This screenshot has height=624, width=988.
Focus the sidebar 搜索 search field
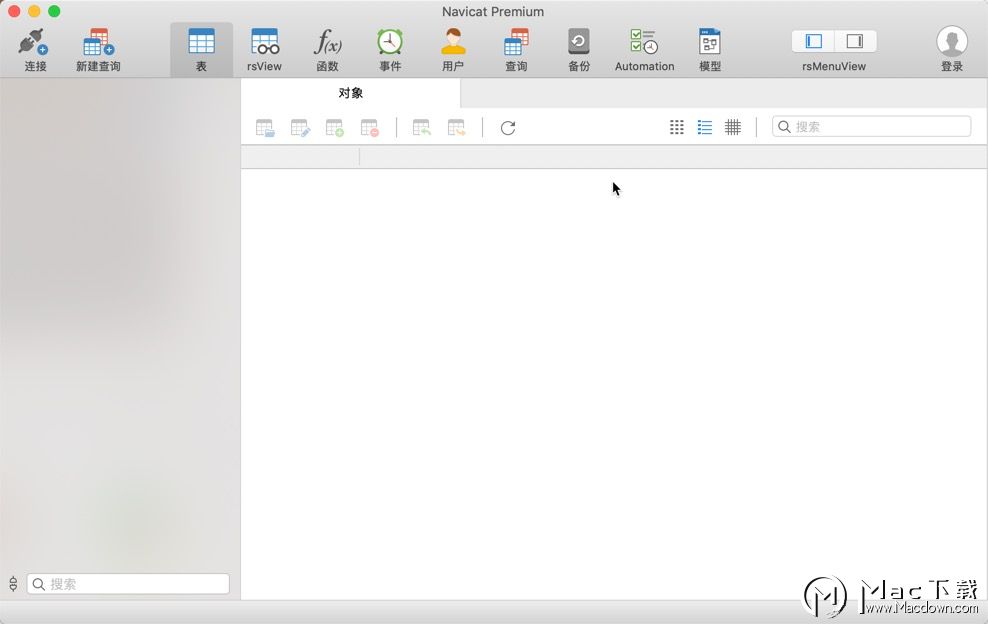point(128,584)
